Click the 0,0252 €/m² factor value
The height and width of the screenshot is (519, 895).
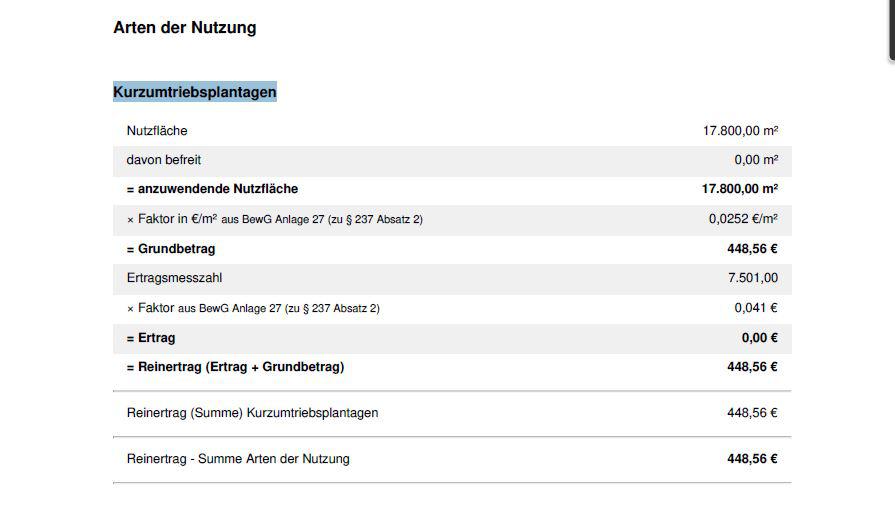pos(743,219)
